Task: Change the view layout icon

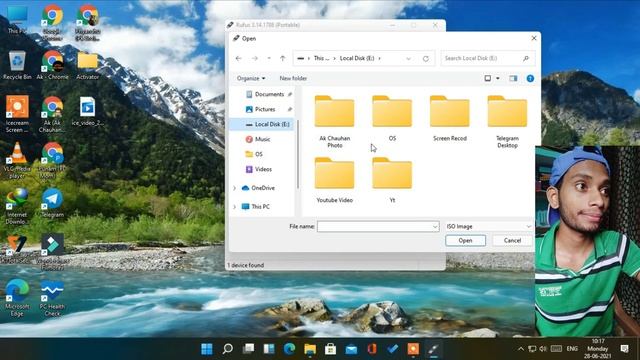Action: pos(488,78)
